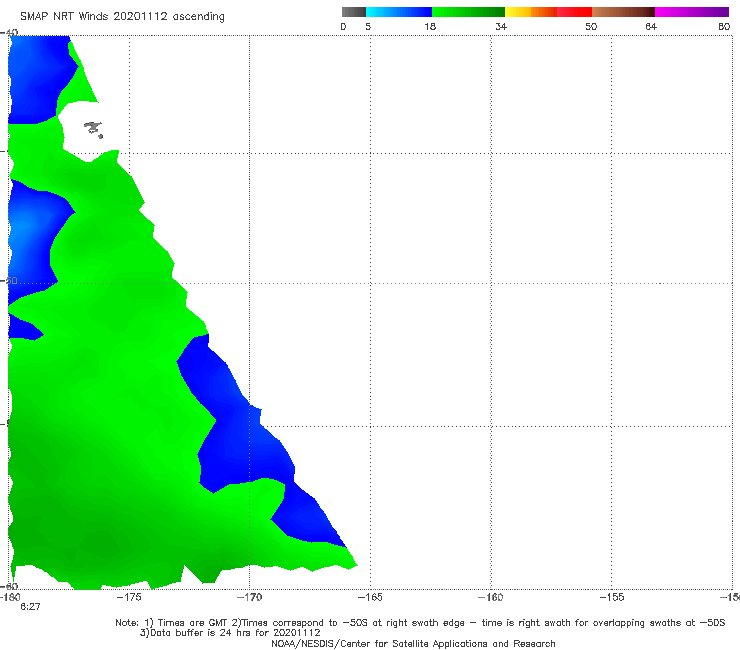Click the latitude label '-50' on left axis

9,281
